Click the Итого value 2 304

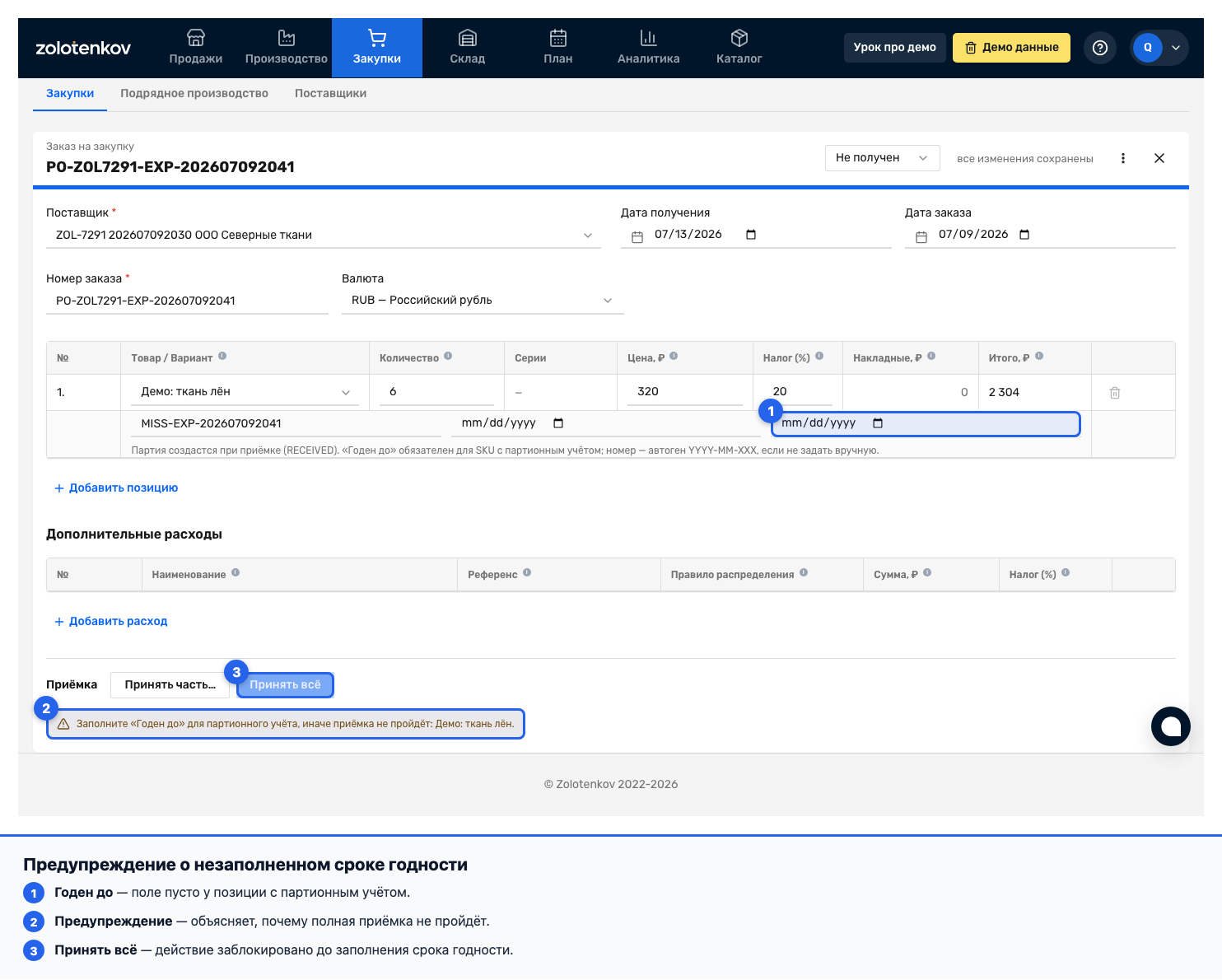click(1005, 393)
